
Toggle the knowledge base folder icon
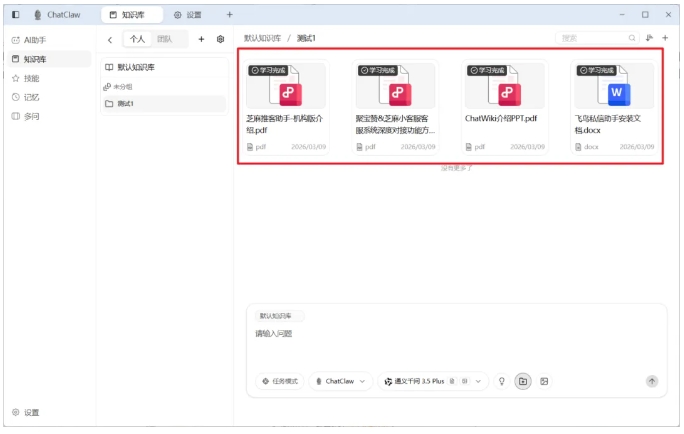click(x=523, y=381)
